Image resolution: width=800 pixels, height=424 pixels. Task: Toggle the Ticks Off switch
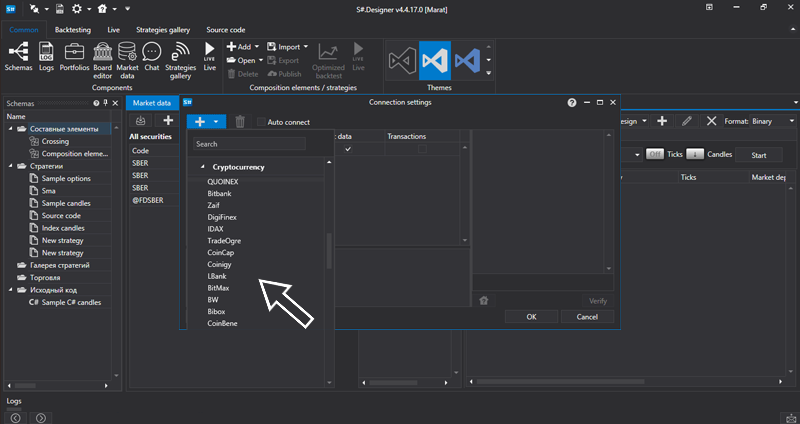[655, 155]
